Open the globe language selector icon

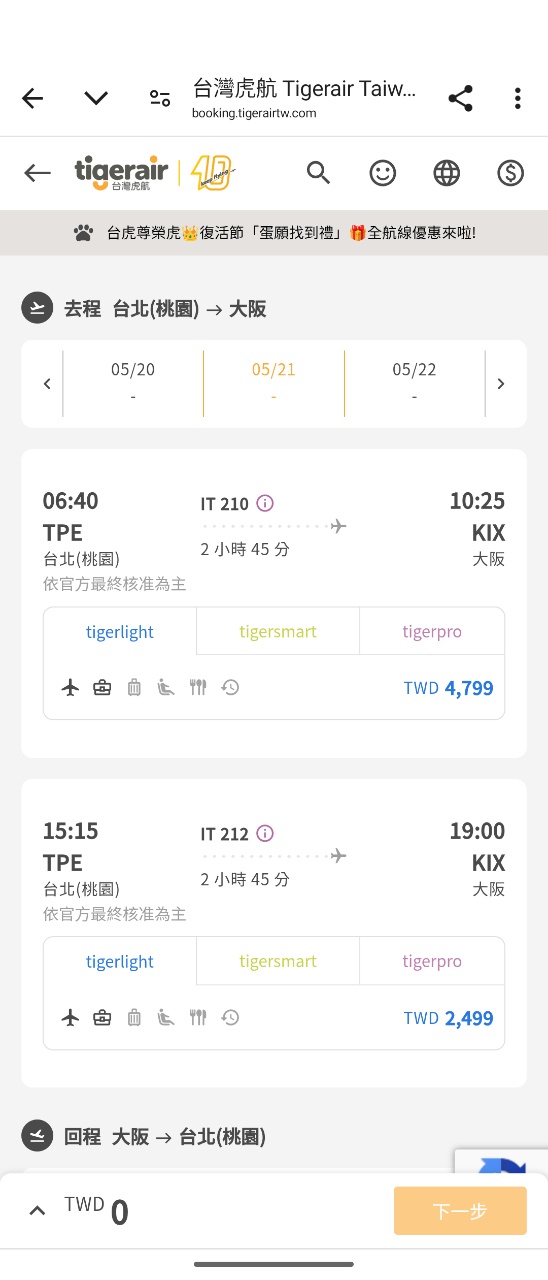[446, 173]
